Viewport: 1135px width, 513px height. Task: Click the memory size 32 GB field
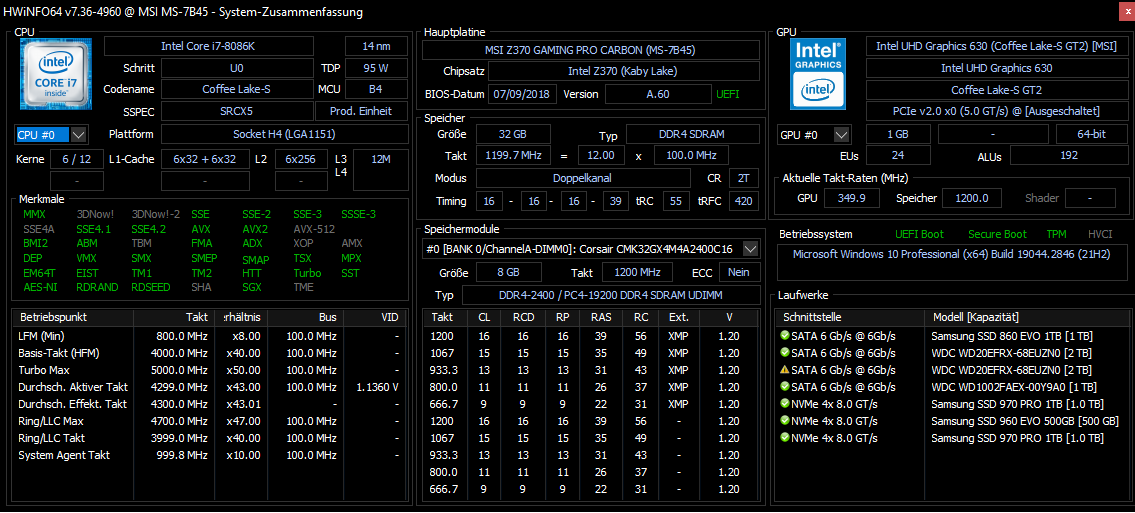(x=512, y=135)
